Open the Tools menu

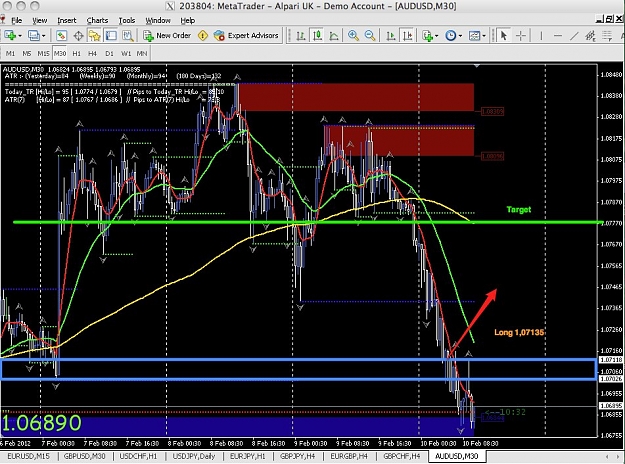[127, 20]
